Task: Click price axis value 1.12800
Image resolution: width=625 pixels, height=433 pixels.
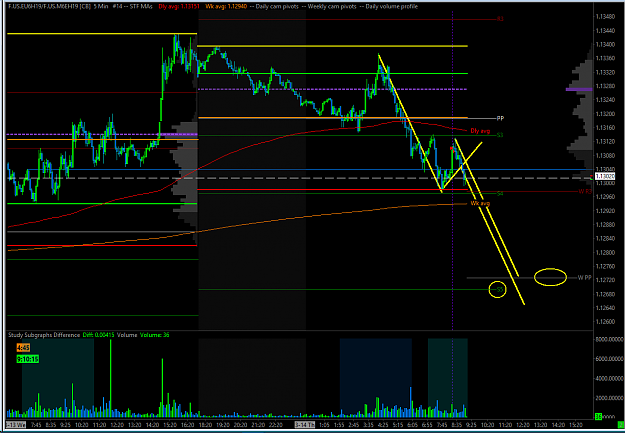Action: pos(605,252)
